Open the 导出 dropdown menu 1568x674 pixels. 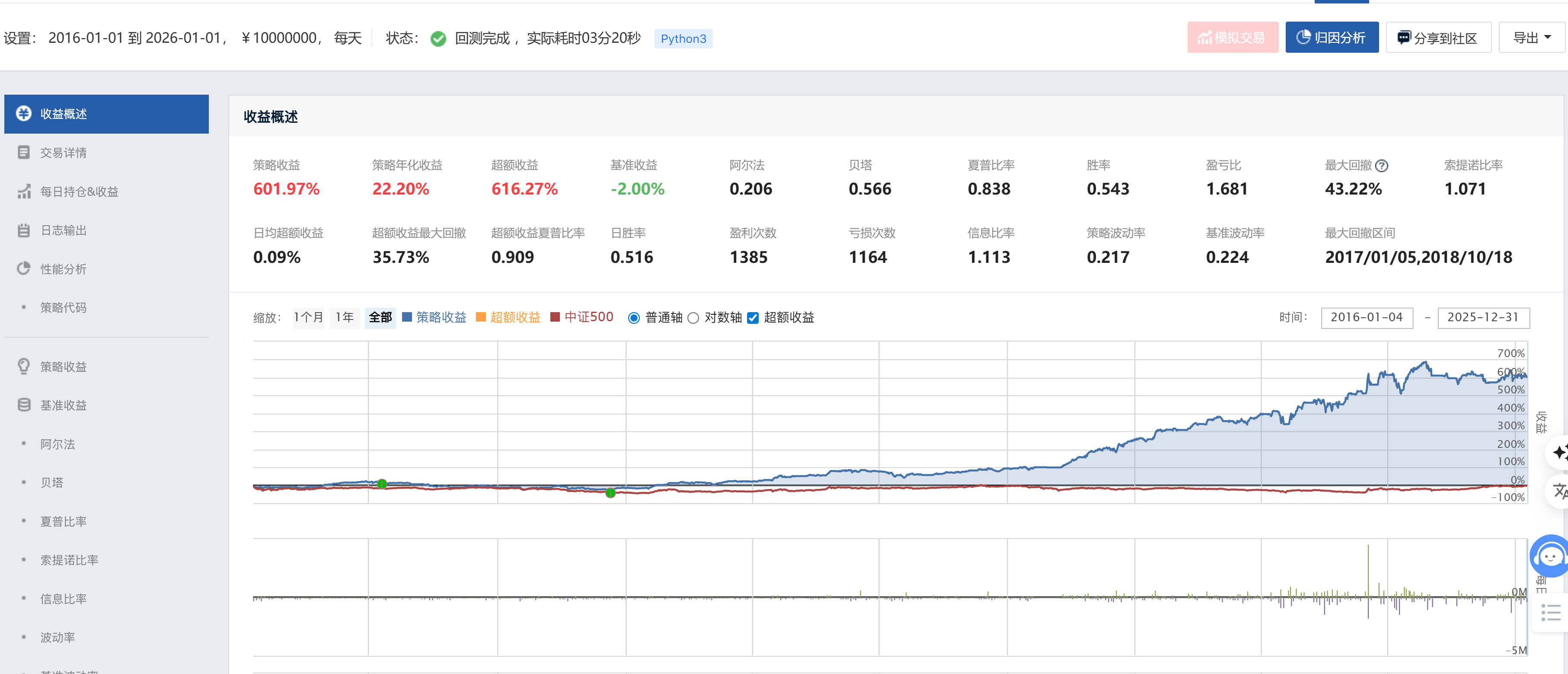[1532, 38]
